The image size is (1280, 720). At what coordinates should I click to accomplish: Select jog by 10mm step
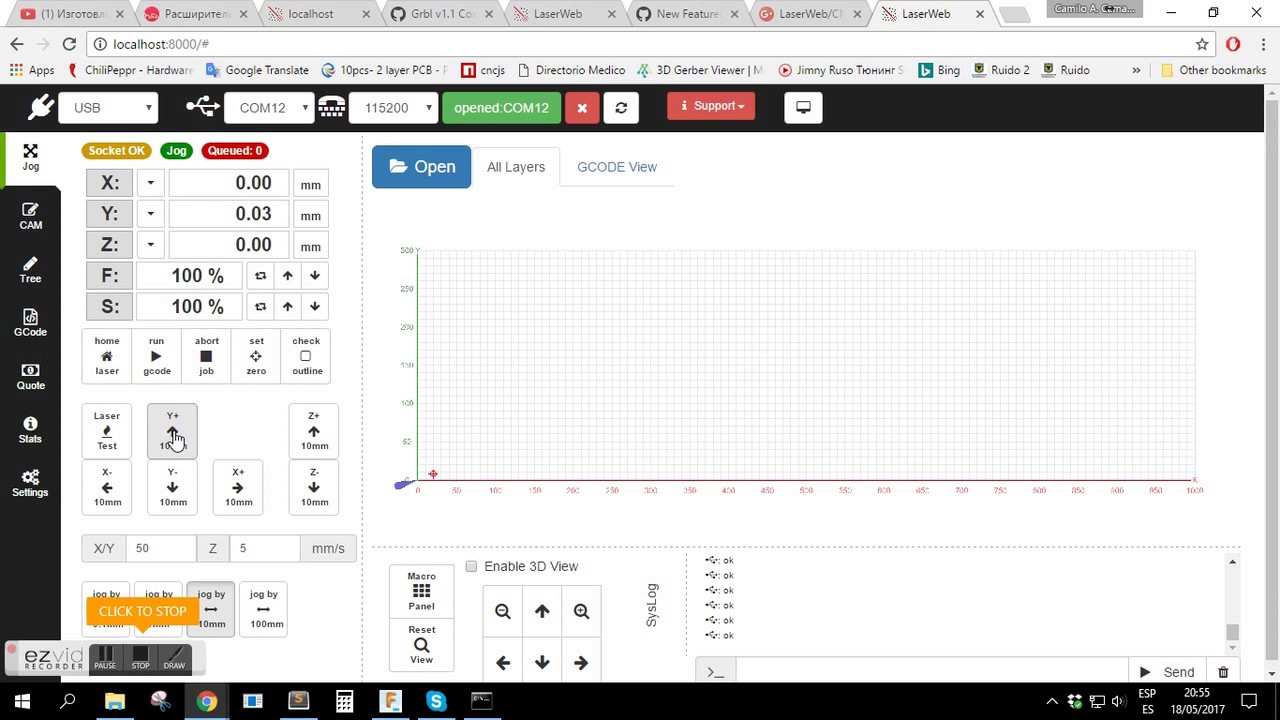coord(211,608)
